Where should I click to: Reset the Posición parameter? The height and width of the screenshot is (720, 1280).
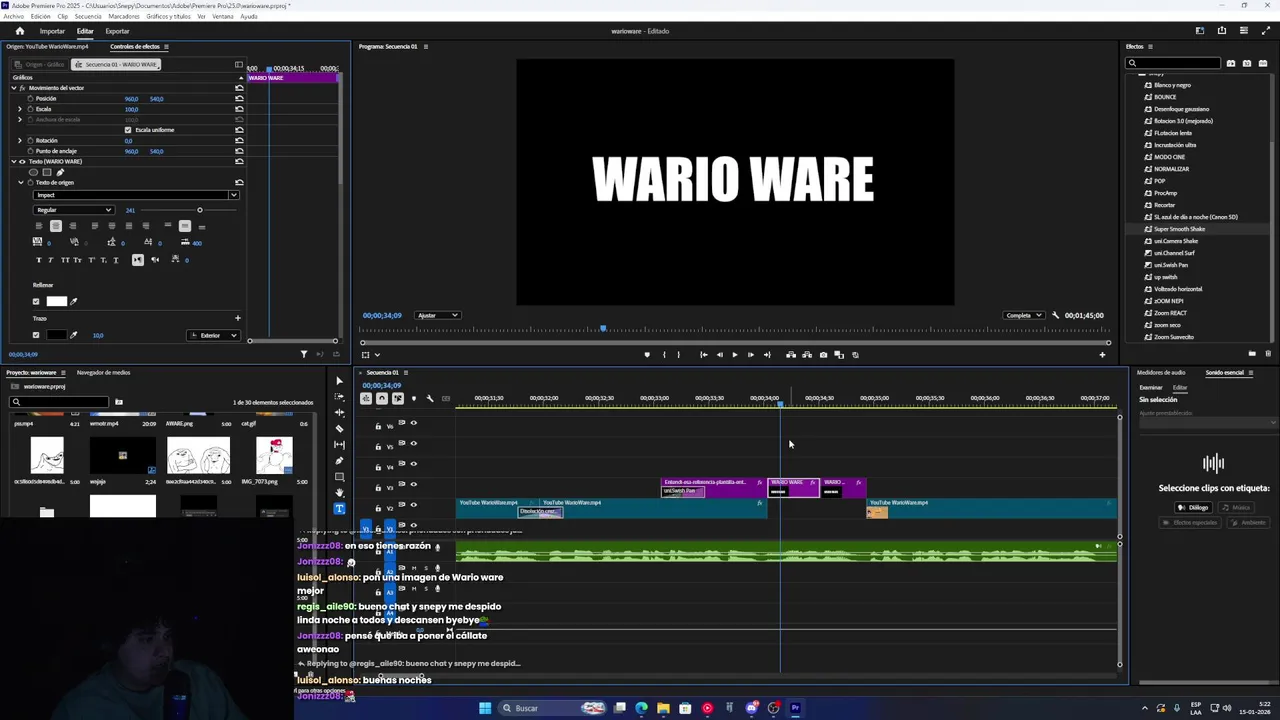click(239, 99)
